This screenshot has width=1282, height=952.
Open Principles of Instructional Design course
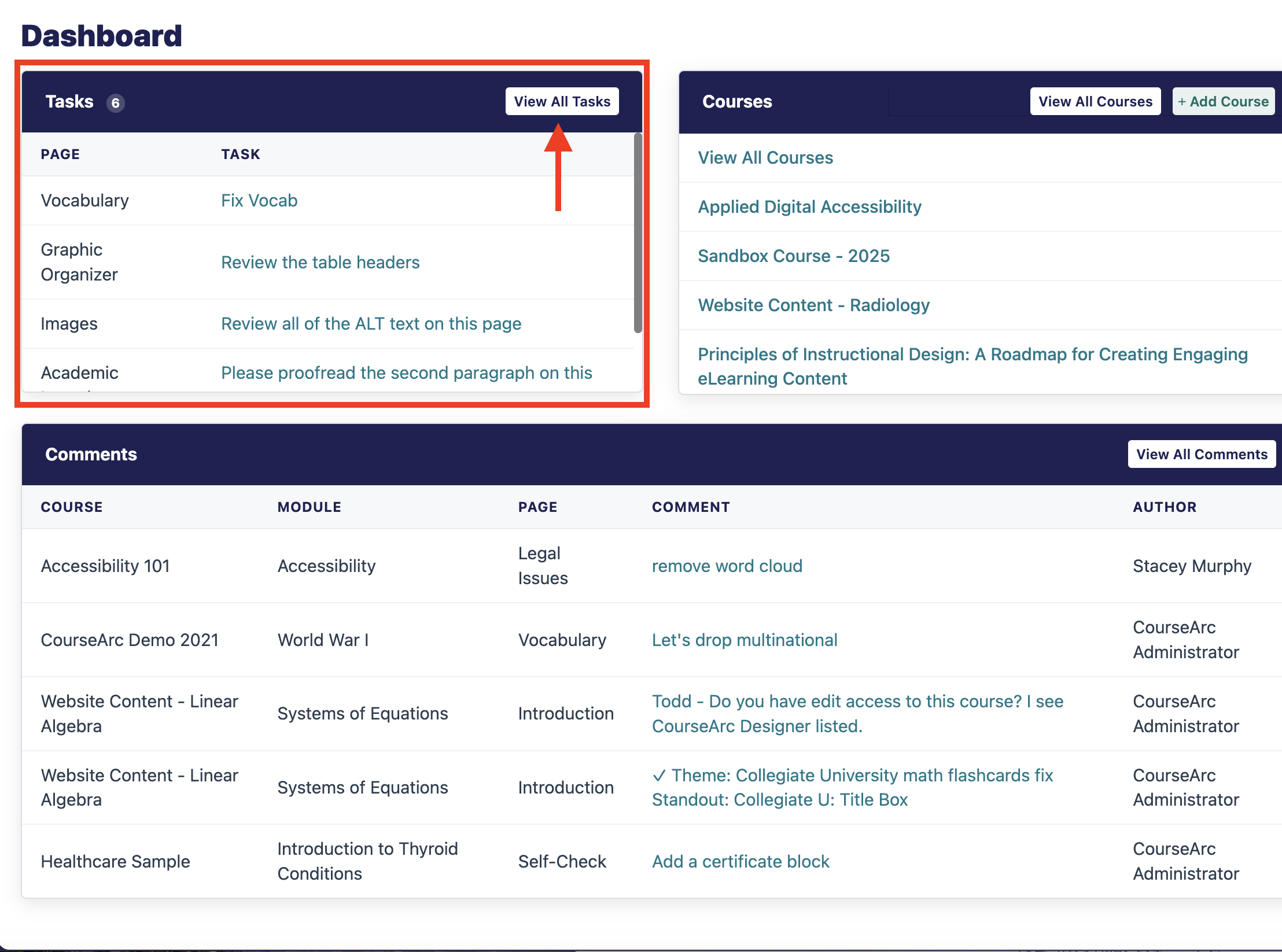tap(972, 366)
